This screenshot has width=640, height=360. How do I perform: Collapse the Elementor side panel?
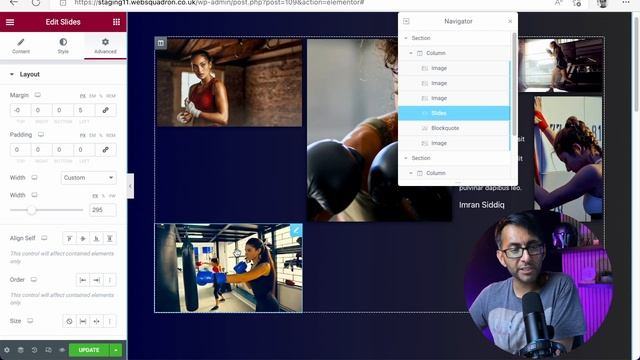[x=130, y=186]
